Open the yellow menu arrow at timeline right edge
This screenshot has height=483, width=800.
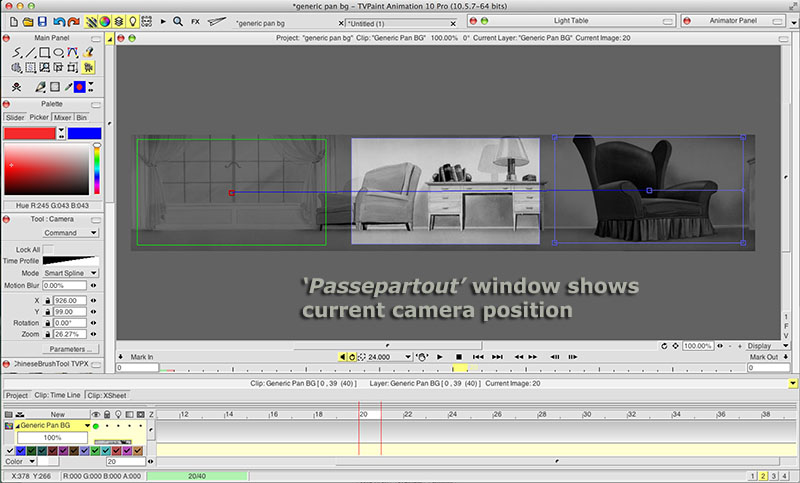(792, 384)
